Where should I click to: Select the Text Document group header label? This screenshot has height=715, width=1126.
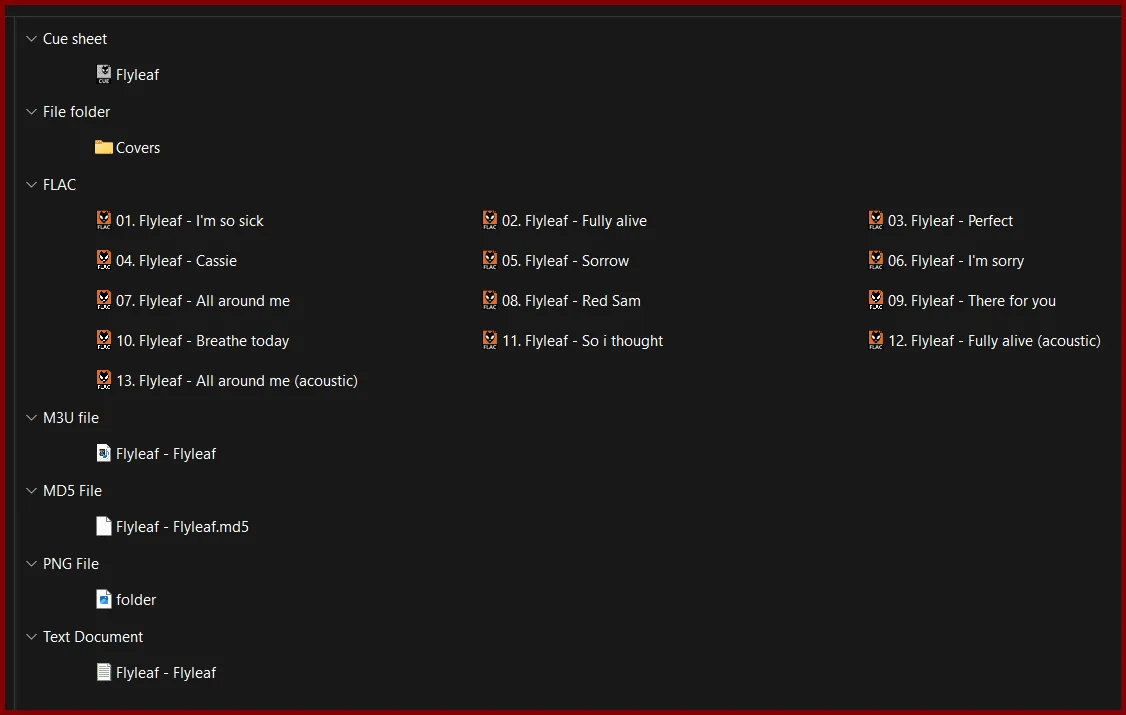click(93, 636)
